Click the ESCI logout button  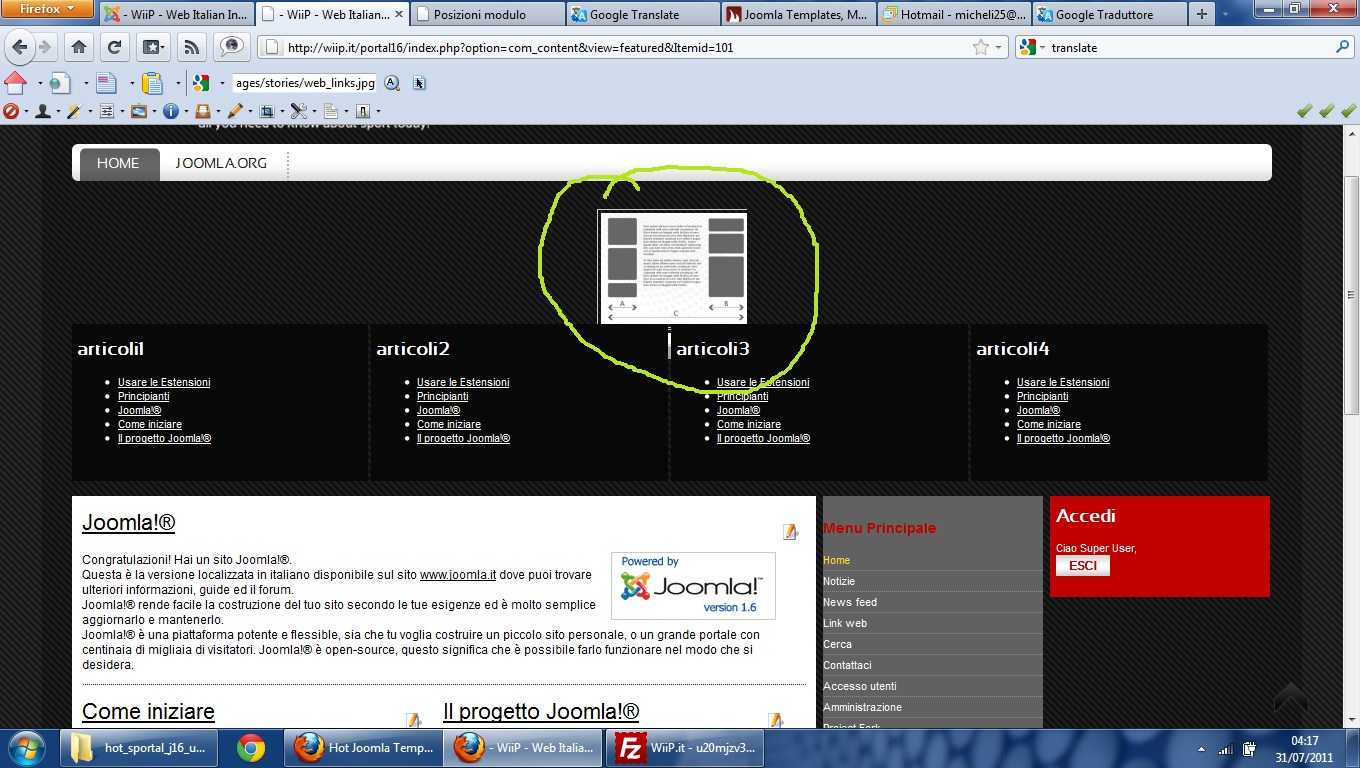click(x=1083, y=566)
